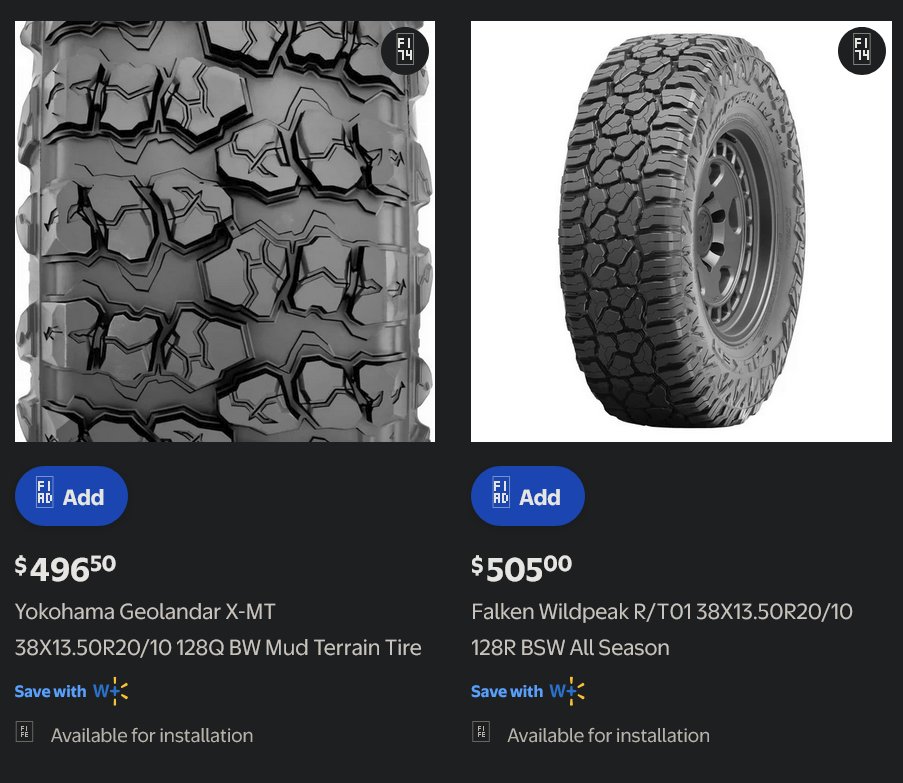Click 'Save with' under the $505.00 tire
Viewport: 903px width, 783px height.
click(507, 691)
